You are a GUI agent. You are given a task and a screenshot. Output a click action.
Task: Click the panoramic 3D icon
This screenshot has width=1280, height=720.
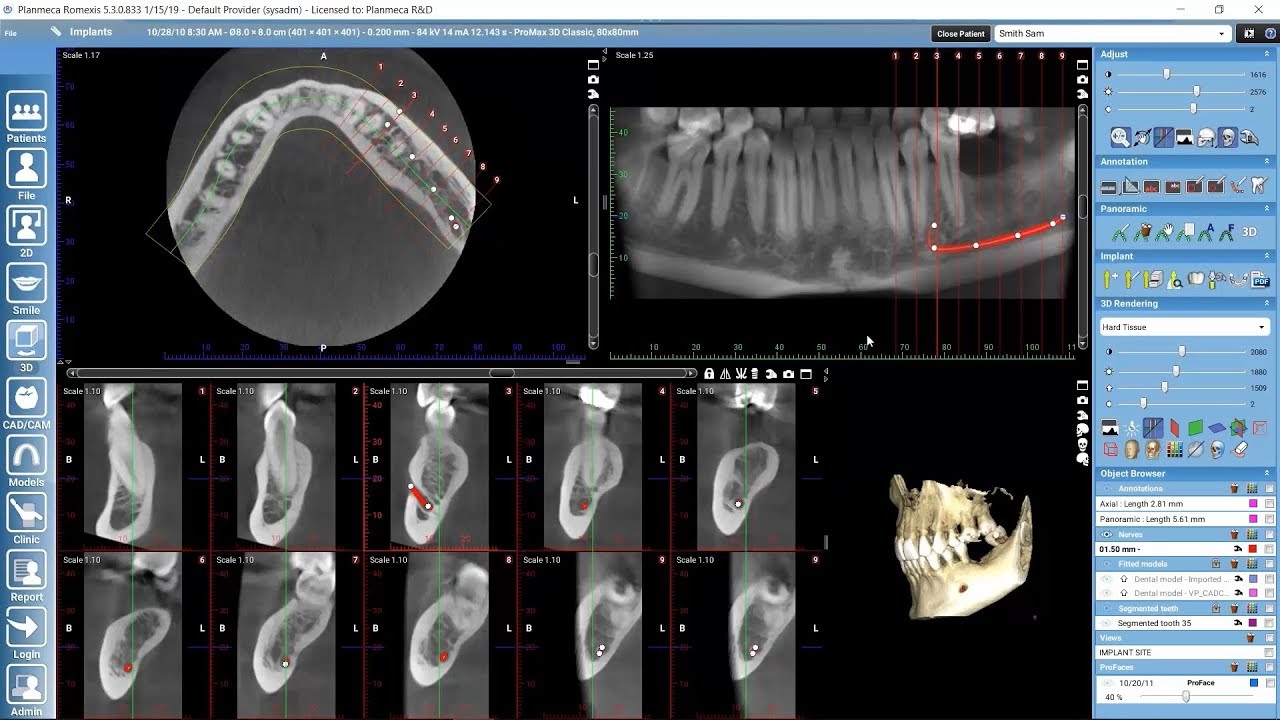point(1249,232)
